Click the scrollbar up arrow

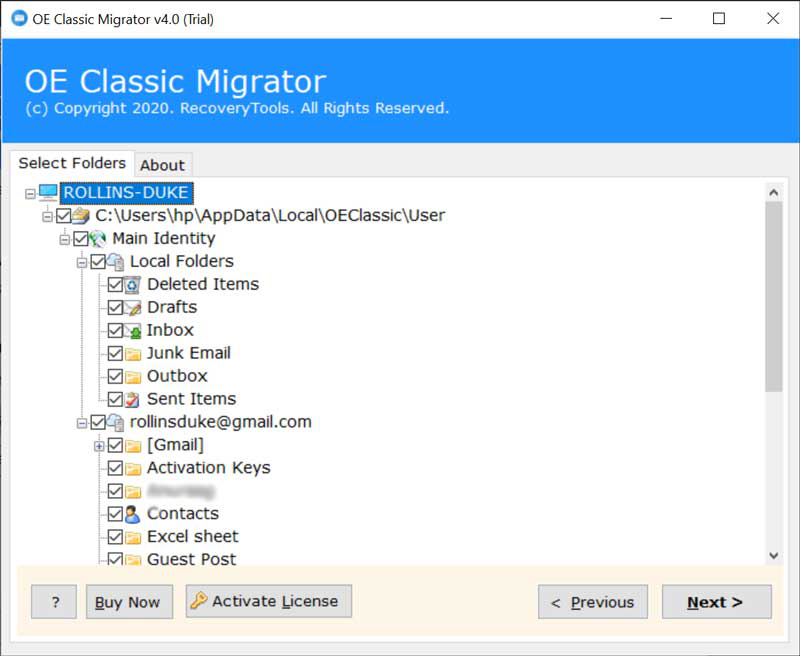click(773, 193)
